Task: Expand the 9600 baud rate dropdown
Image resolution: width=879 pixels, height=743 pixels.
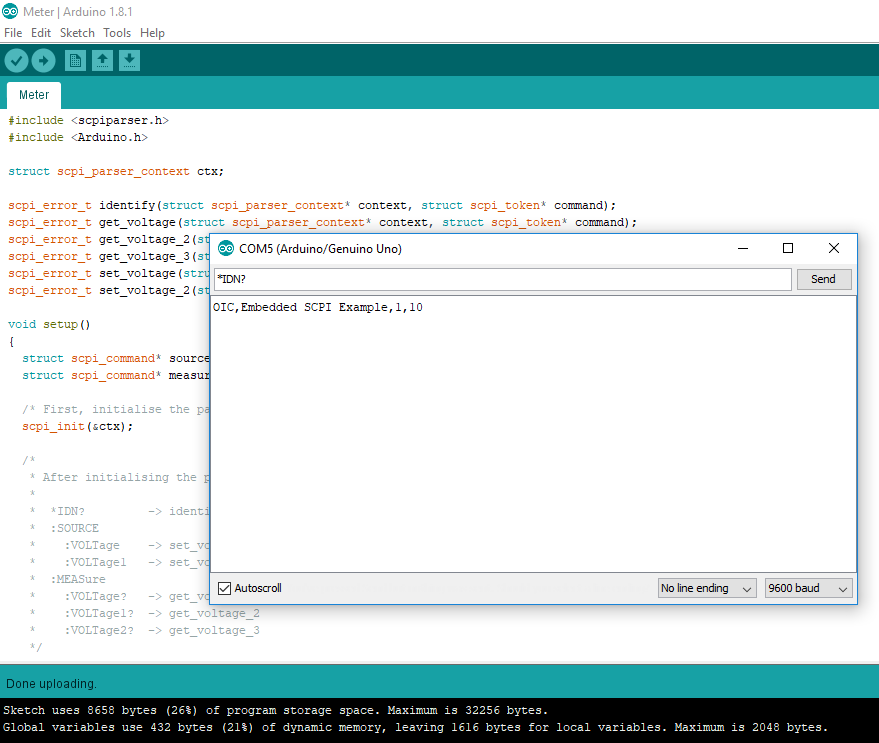Action: (808, 588)
